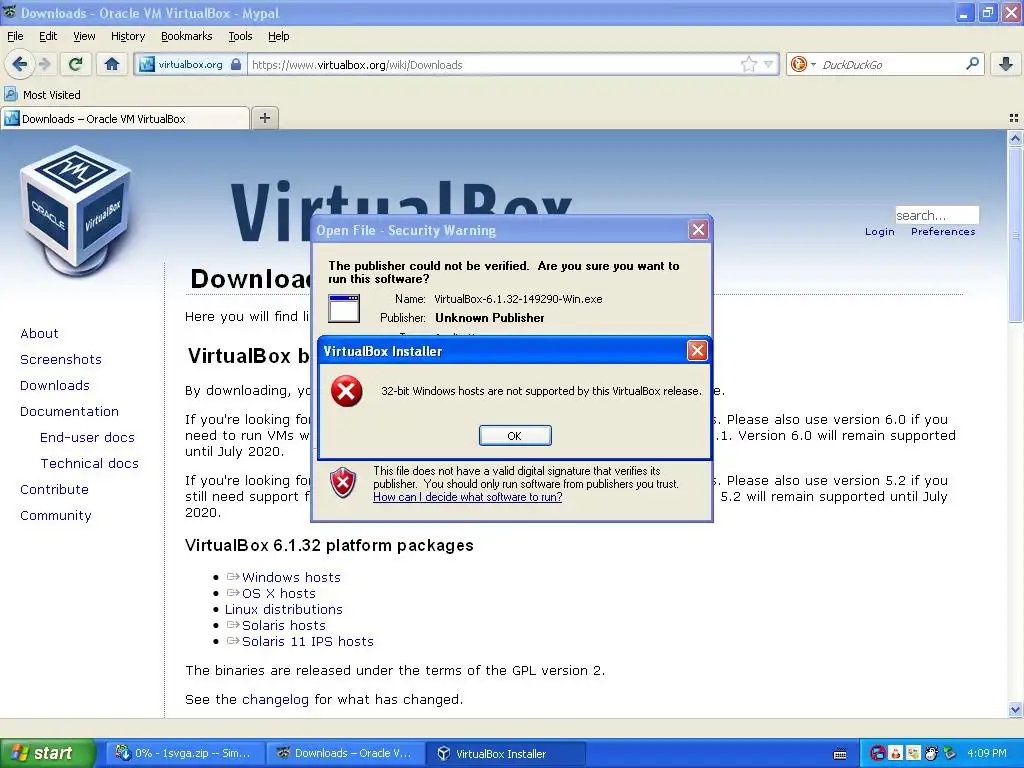Viewport: 1024px width, 768px height.
Task: Open the View menu
Action: [x=84, y=36]
